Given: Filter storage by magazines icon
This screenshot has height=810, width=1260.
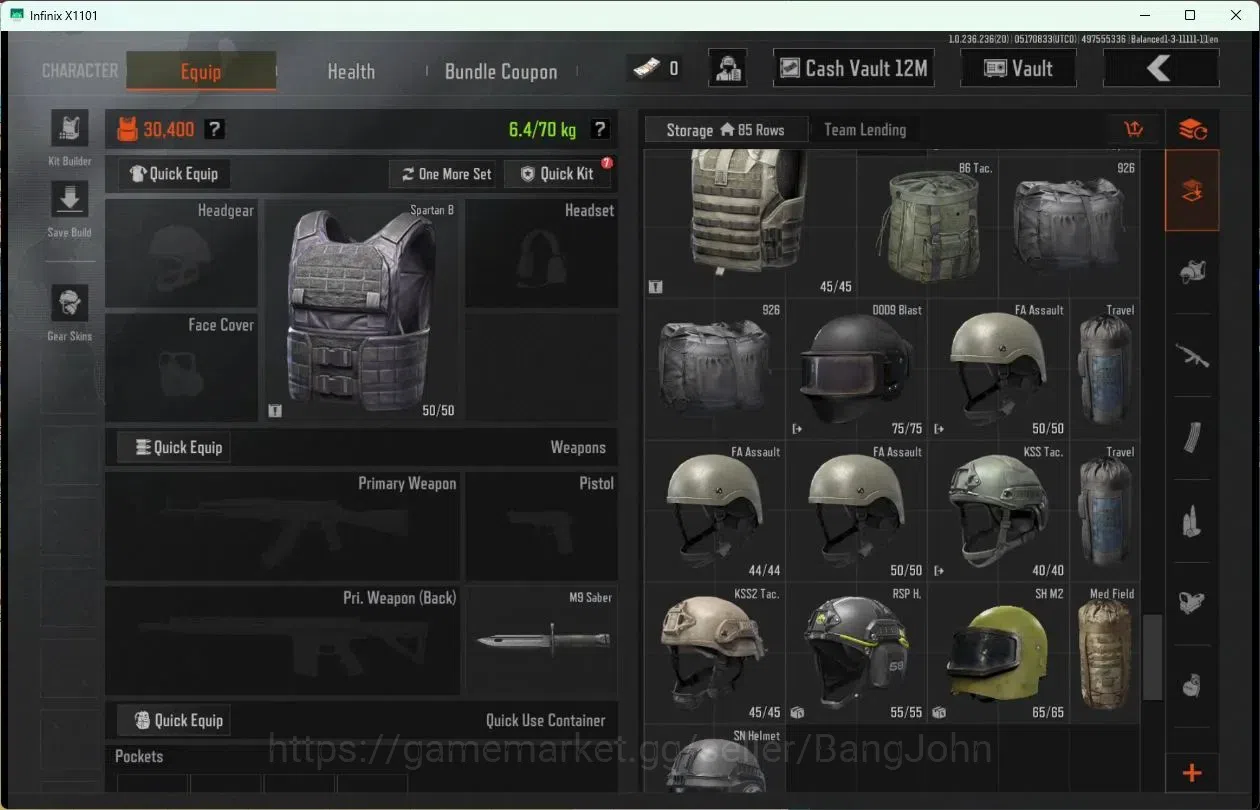Looking at the screenshot, I should coord(1192,437).
